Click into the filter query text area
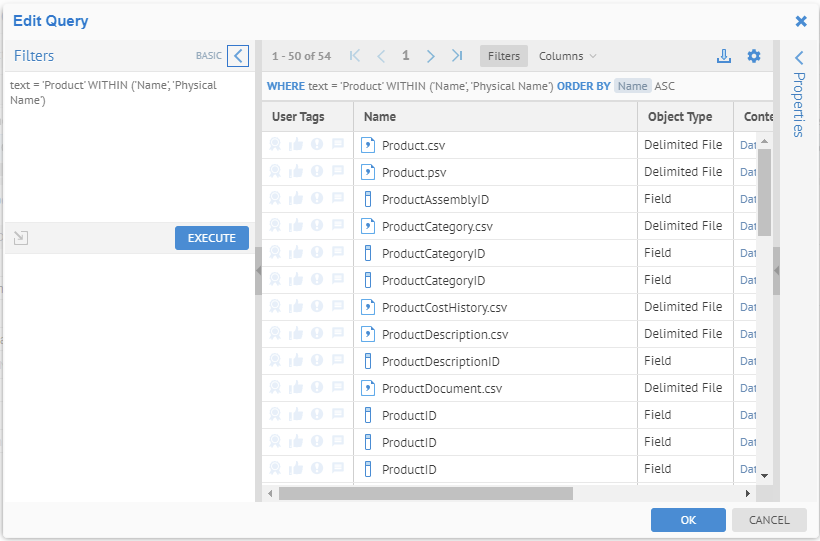 [x=128, y=150]
